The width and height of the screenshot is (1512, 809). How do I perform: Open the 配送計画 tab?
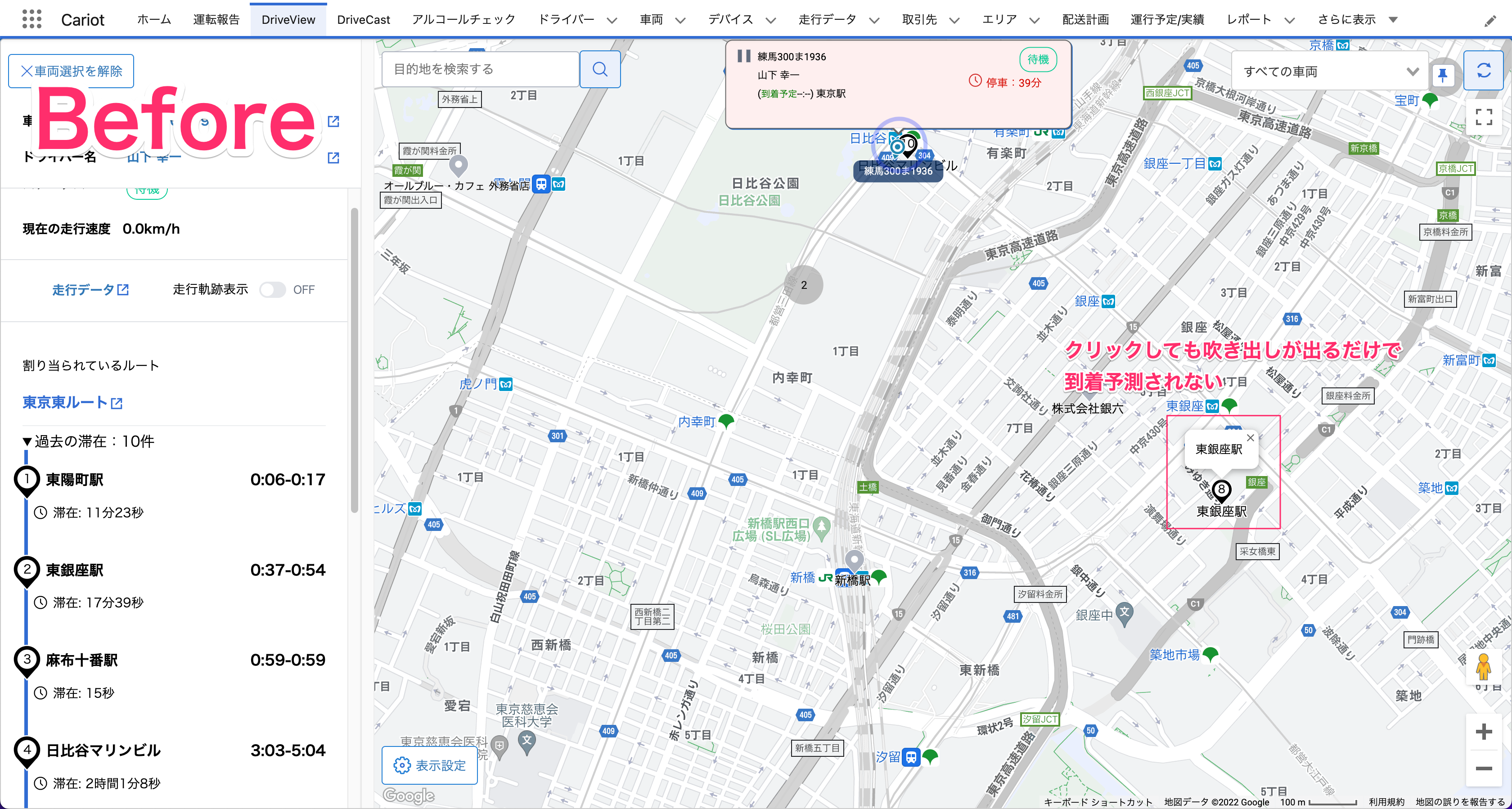coord(1085,19)
